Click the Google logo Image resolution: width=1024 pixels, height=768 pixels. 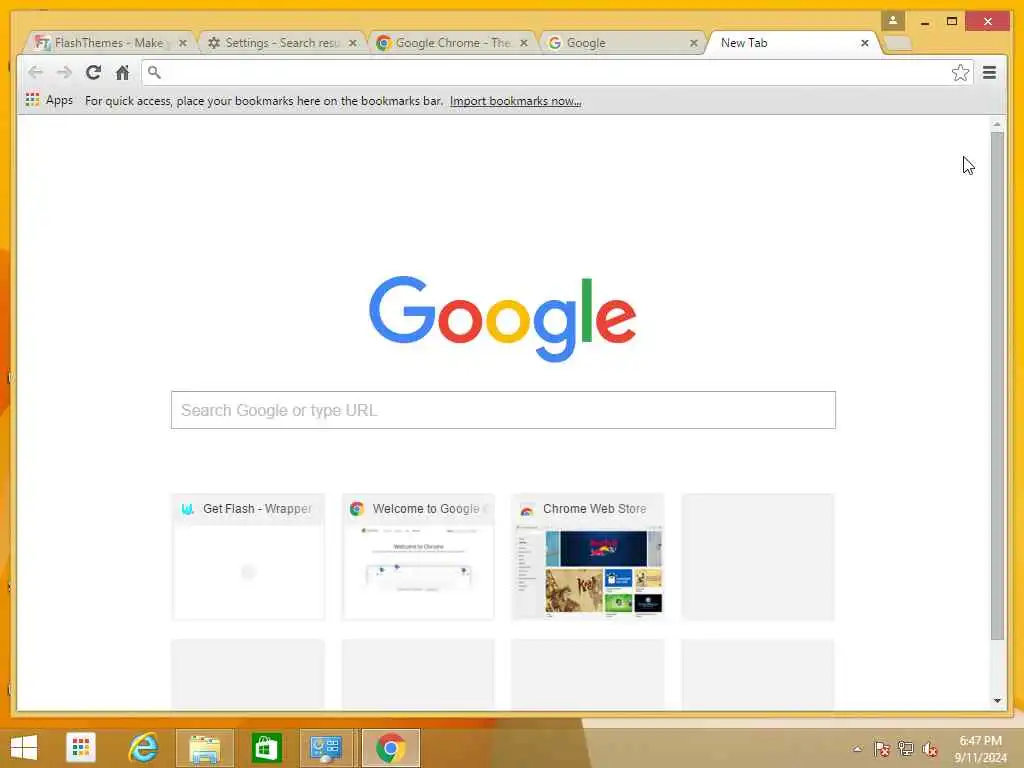(x=502, y=319)
